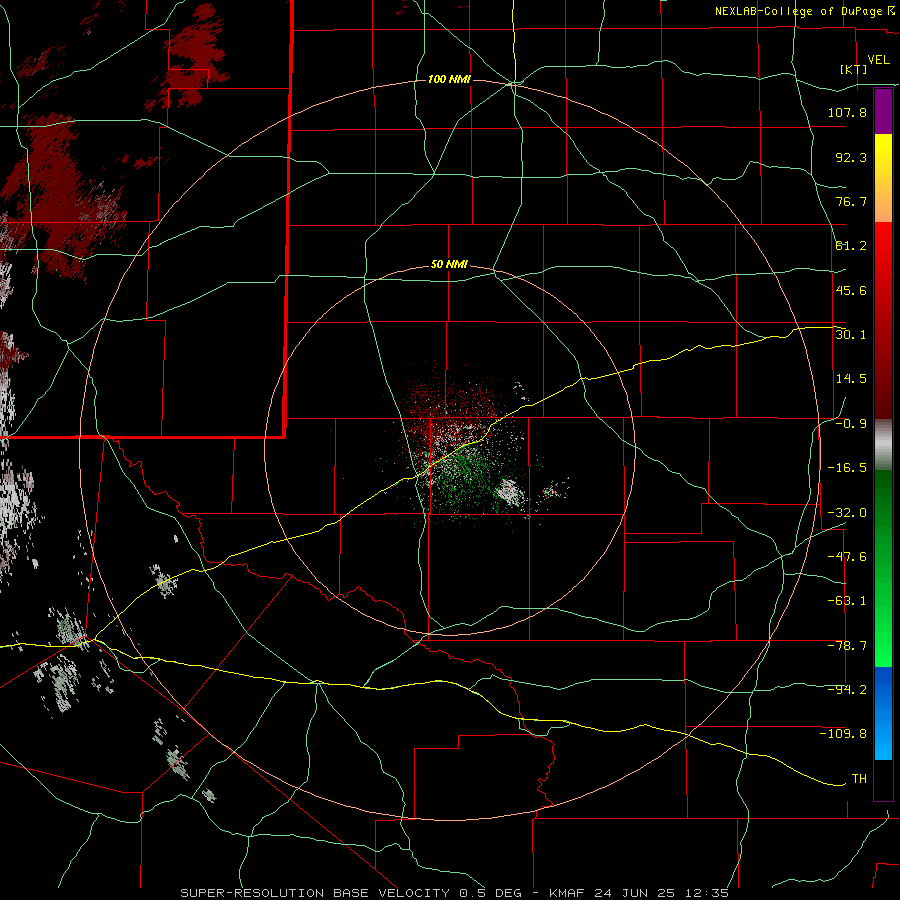Click the -32.0 legend value
This screenshot has height=900, width=900.
847,513
